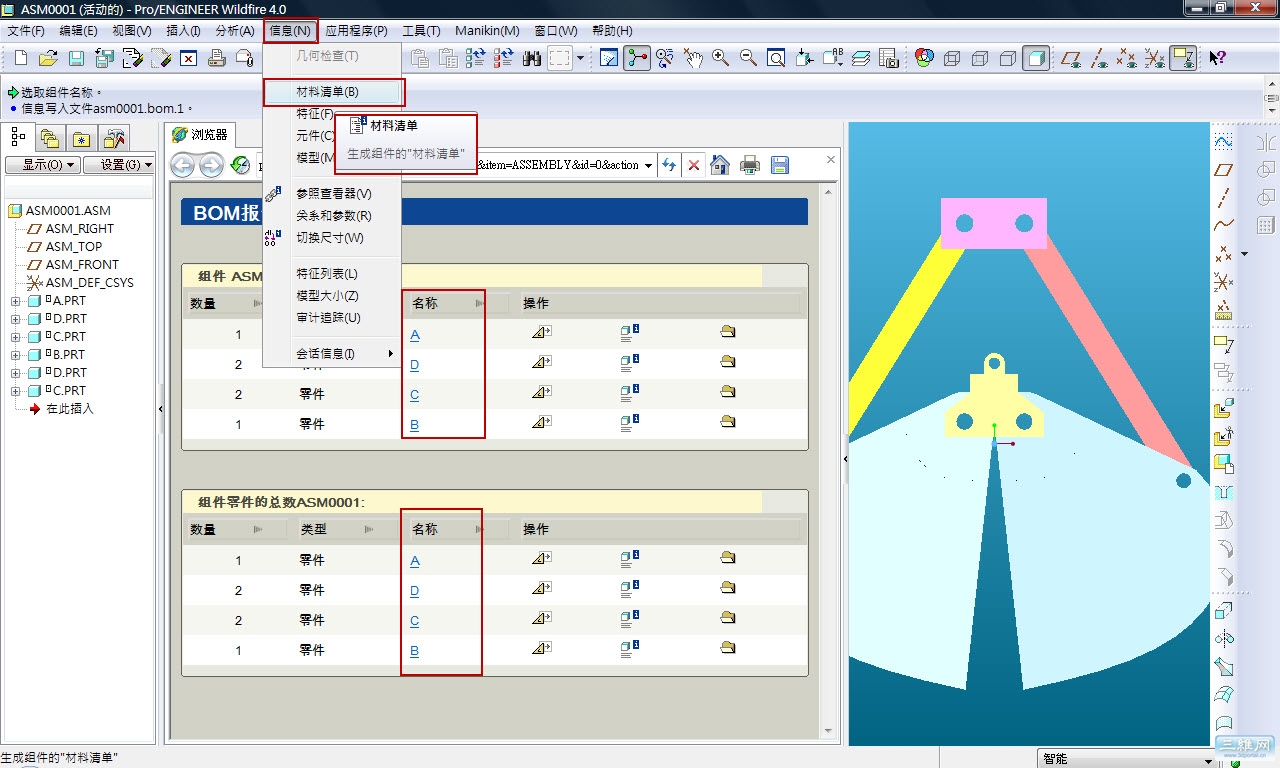Refresh the browser page
Image resolution: width=1280 pixels, height=768 pixels.
tap(670, 165)
